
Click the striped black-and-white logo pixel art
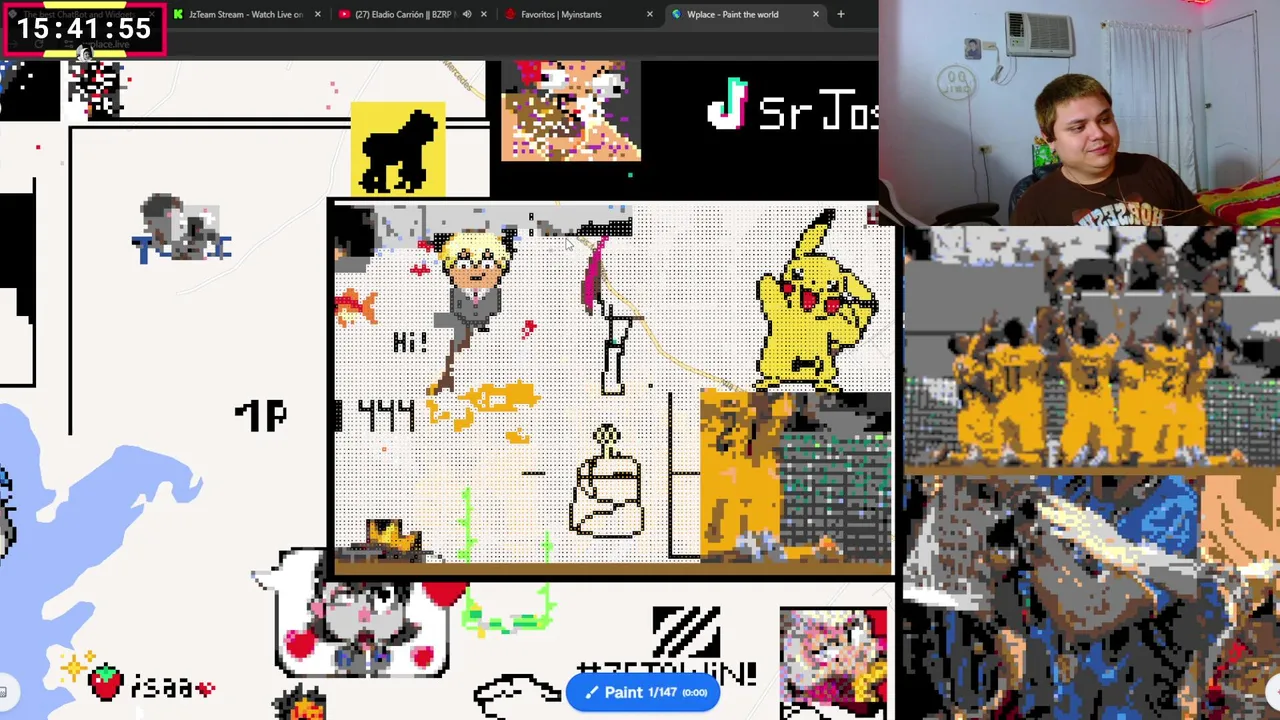click(x=686, y=632)
